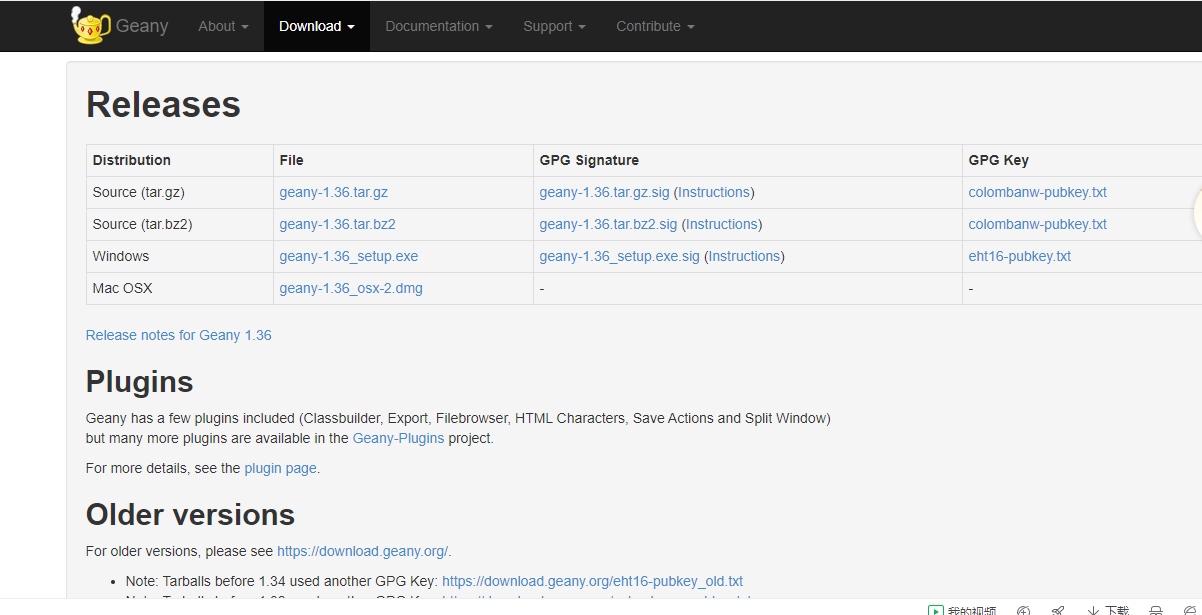Expand the Documentation dropdown
1202x615 pixels.
[439, 26]
